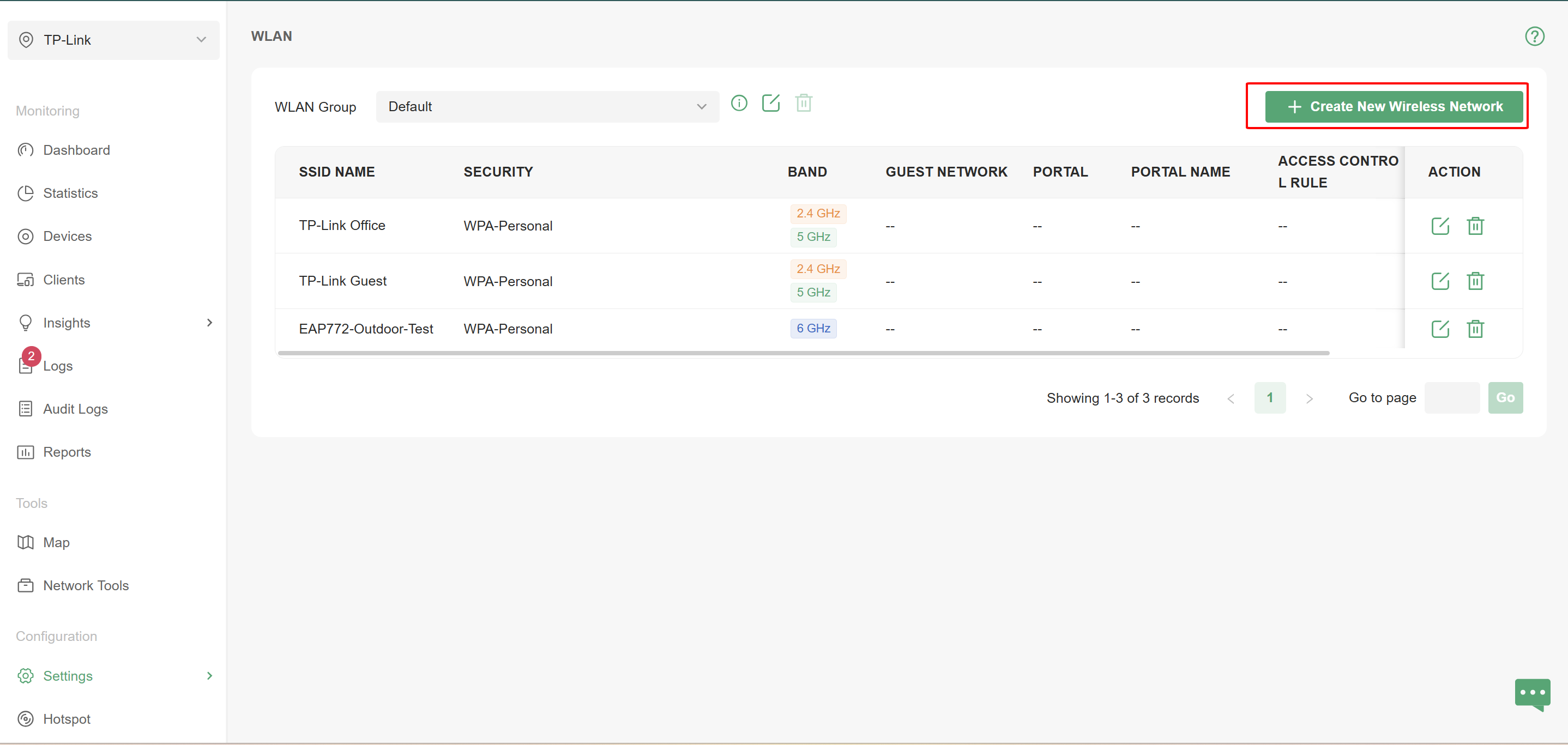Viewport: 1568px width, 745px height.
Task: Select the EAP772-Outdoor-Test SSID name
Action: point(366,329)
